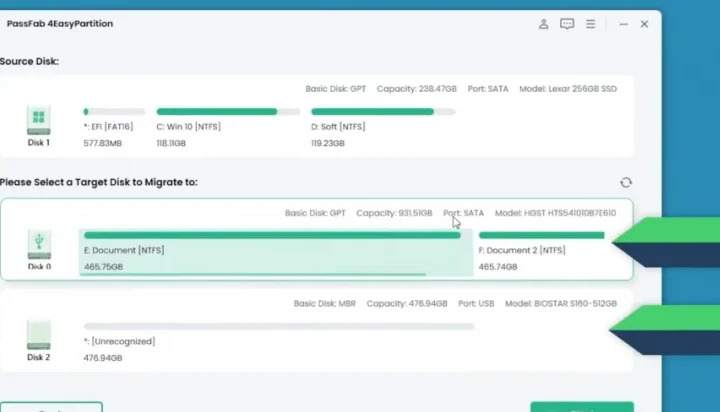Click the 577.83MB size text

102,143
